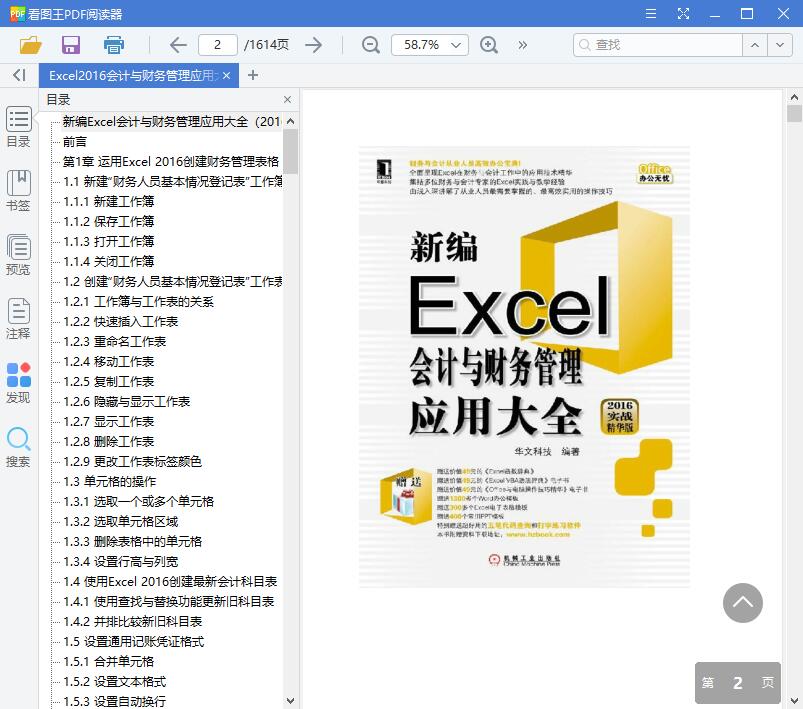Toggle fullscreen mode icon in title bar

tap(683, 14)
